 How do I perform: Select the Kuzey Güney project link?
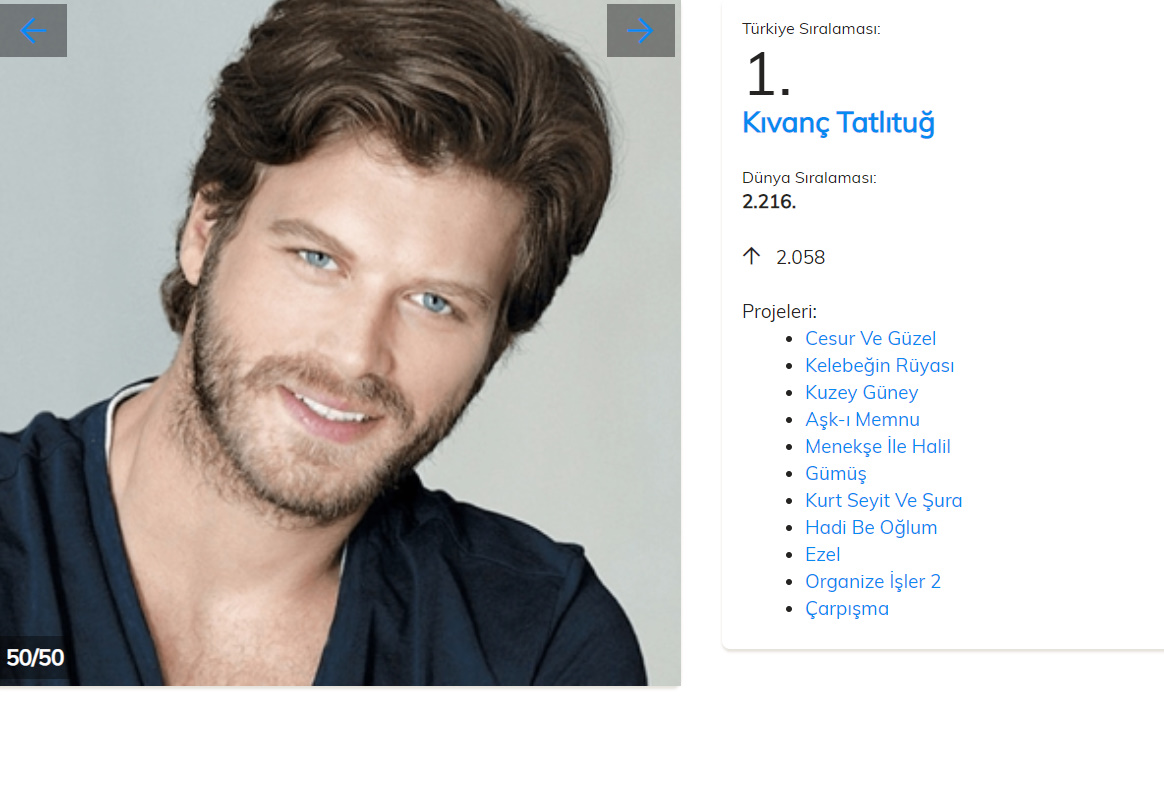click(861, 393)
